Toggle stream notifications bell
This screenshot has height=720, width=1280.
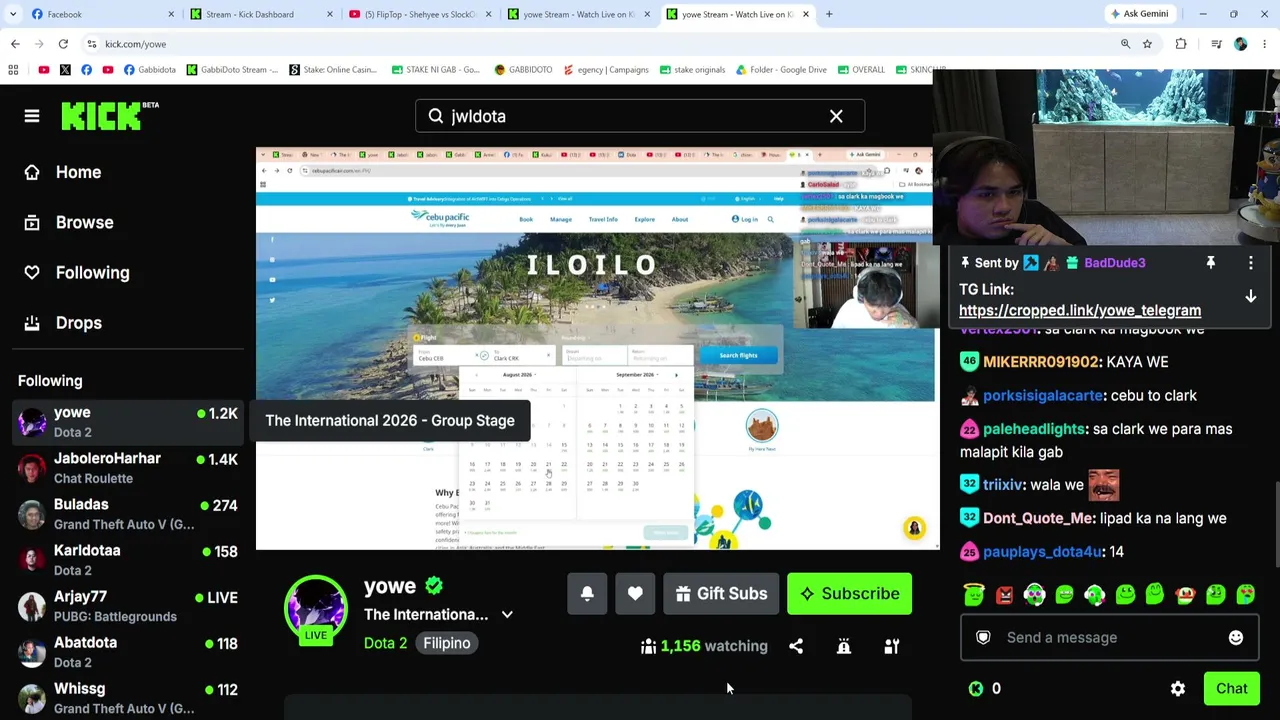587,594
